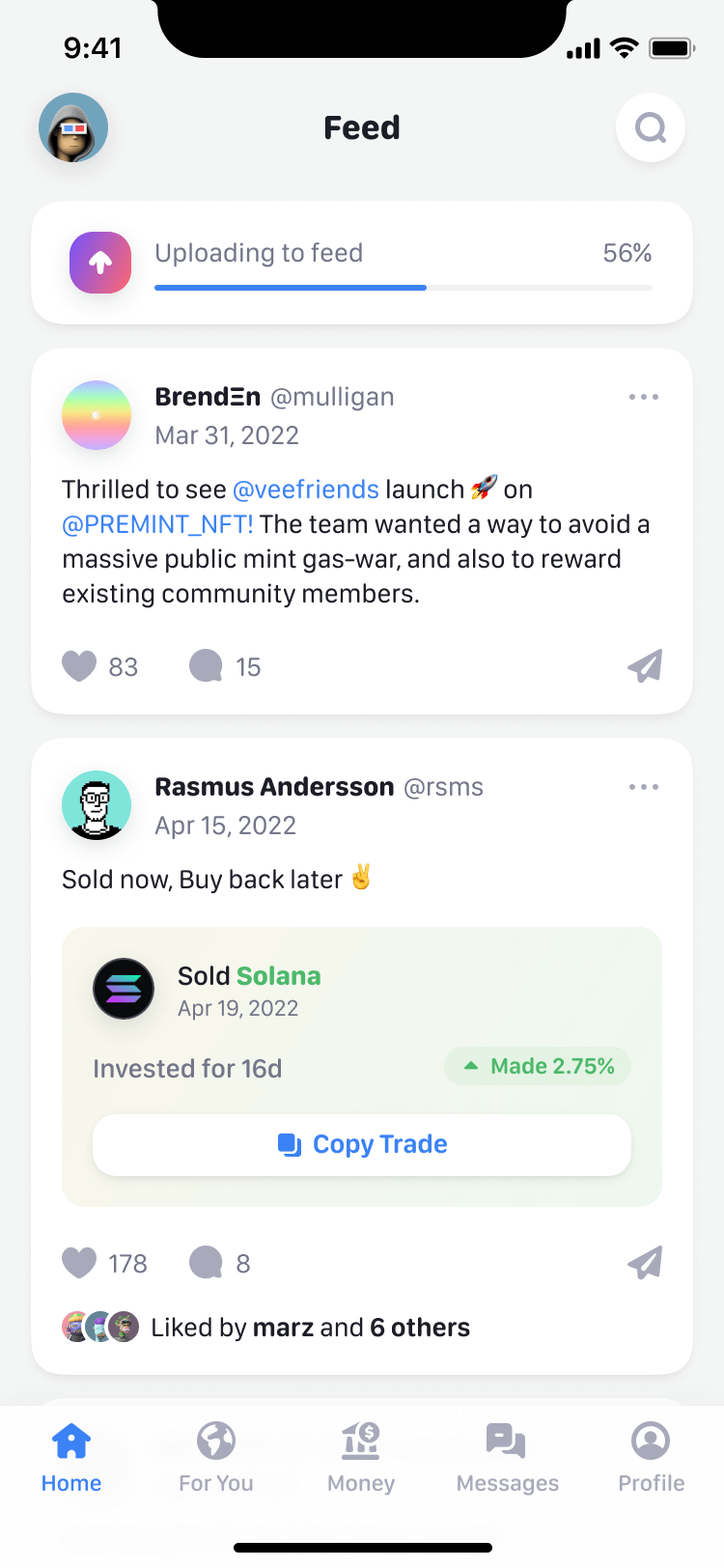Open your avatar in the header
This screenshot has width=724, height=1568.
click(x=73, y=127)
